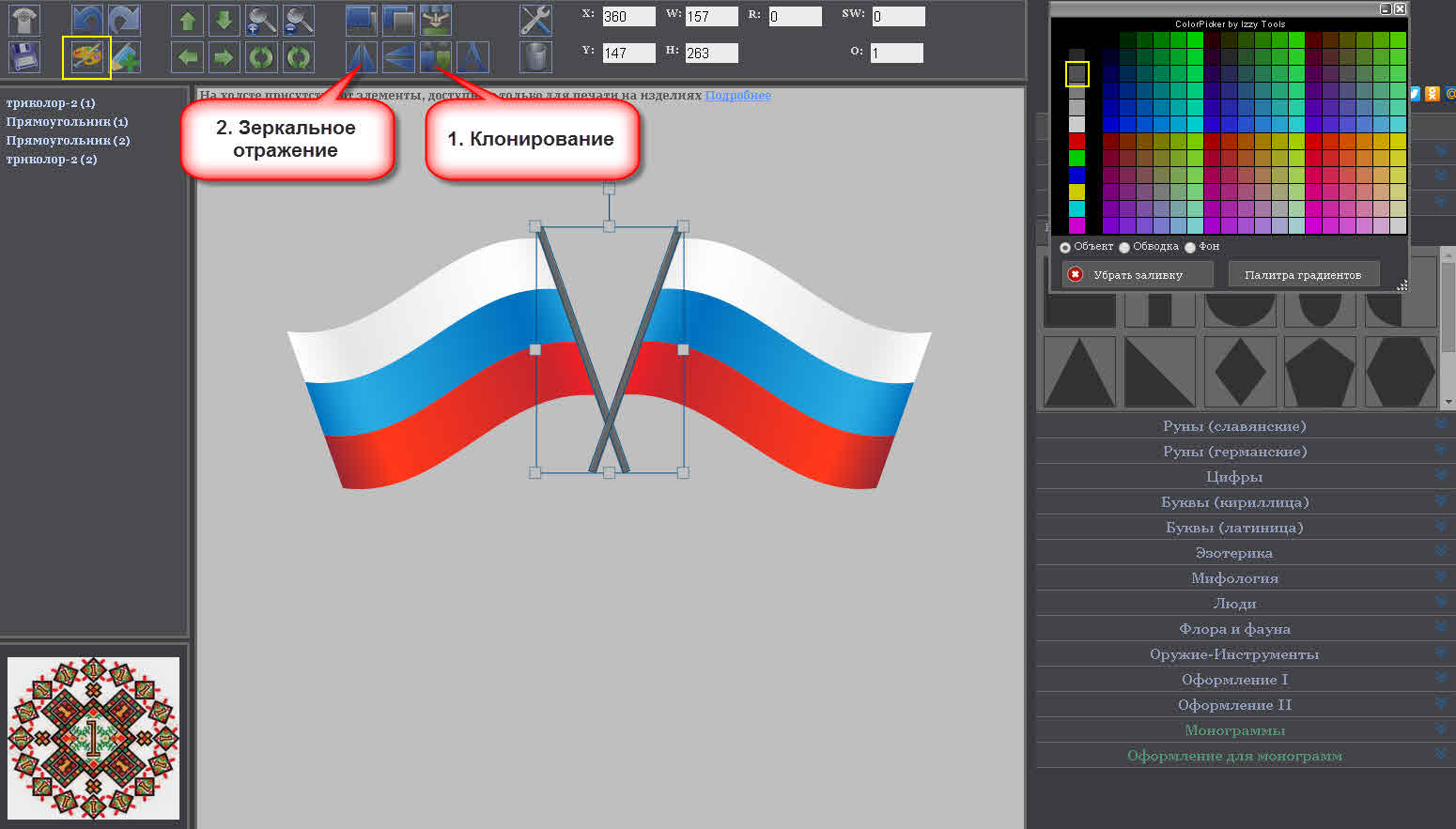The width and height of the screenshot is (1456, 829).
Task: Delete object with the trash can icon
Action: pyautogui.click(x=535, y=57)
